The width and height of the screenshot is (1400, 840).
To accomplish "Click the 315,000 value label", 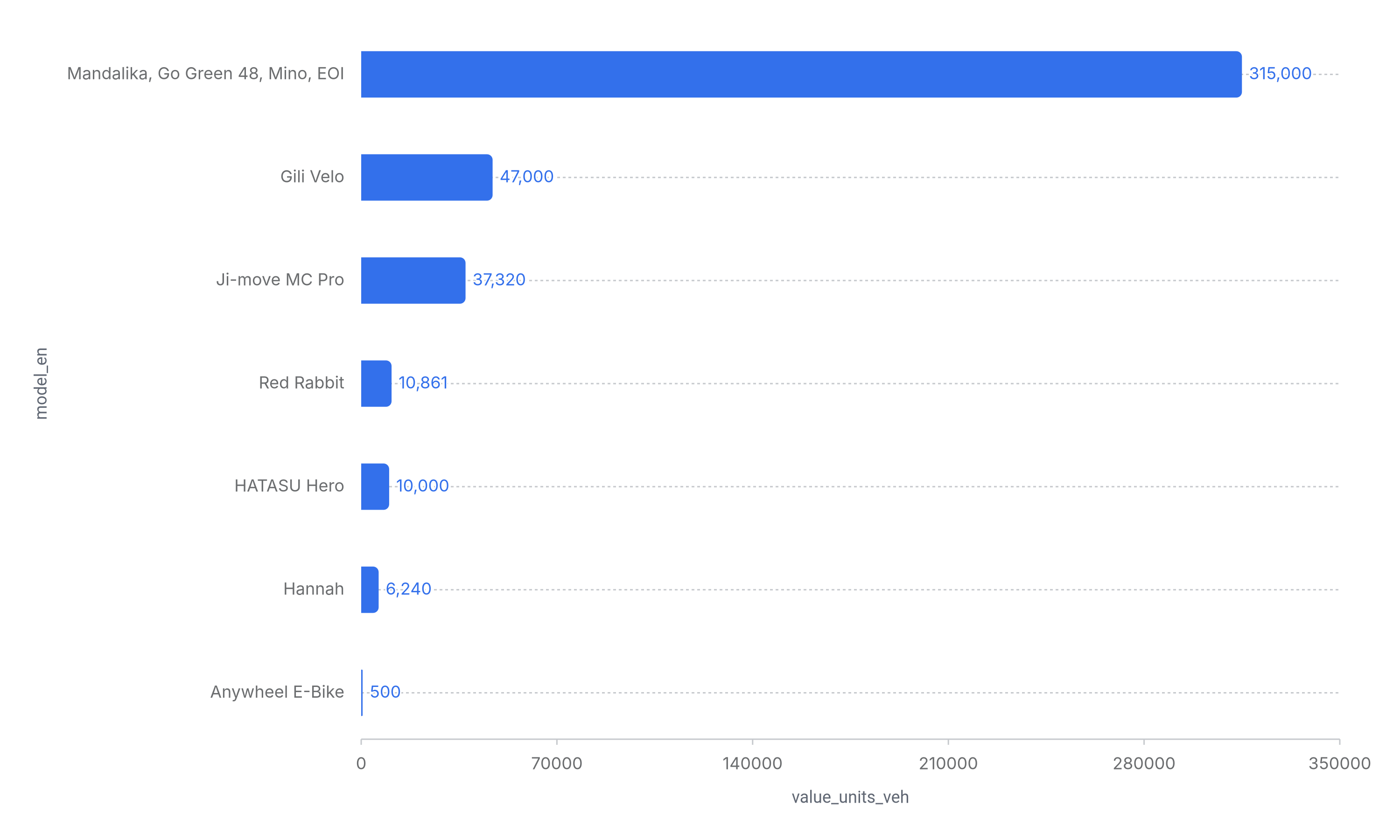I will click(1280, 74).
